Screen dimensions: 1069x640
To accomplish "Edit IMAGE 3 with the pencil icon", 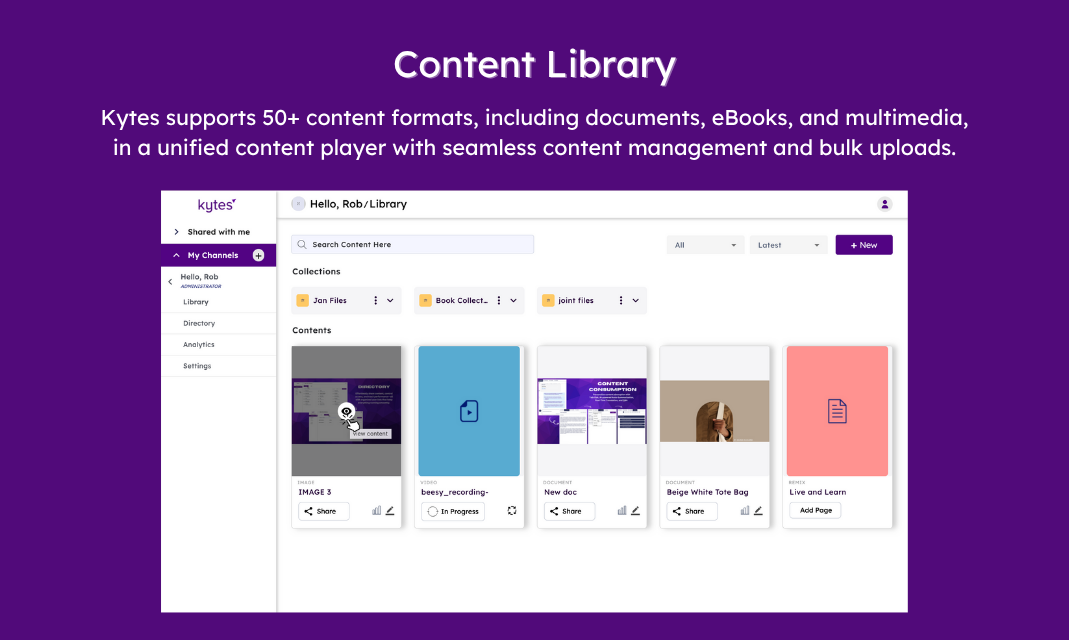I will tap(390, 511).
